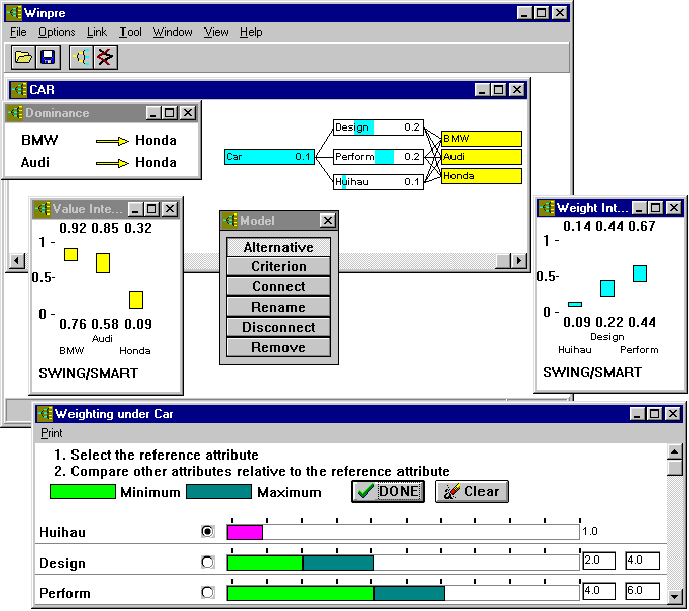Open the Tool menu
Viewport: 689px width, 611px height.
click(130, 32)
